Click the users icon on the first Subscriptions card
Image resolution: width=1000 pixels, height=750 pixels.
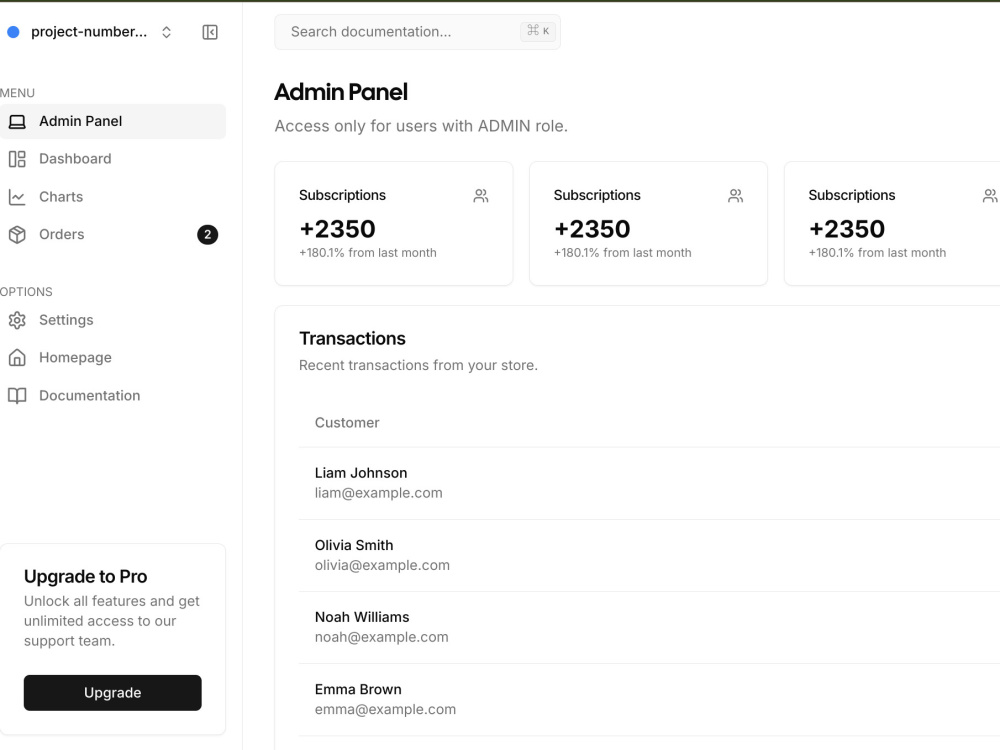[481, 195]
